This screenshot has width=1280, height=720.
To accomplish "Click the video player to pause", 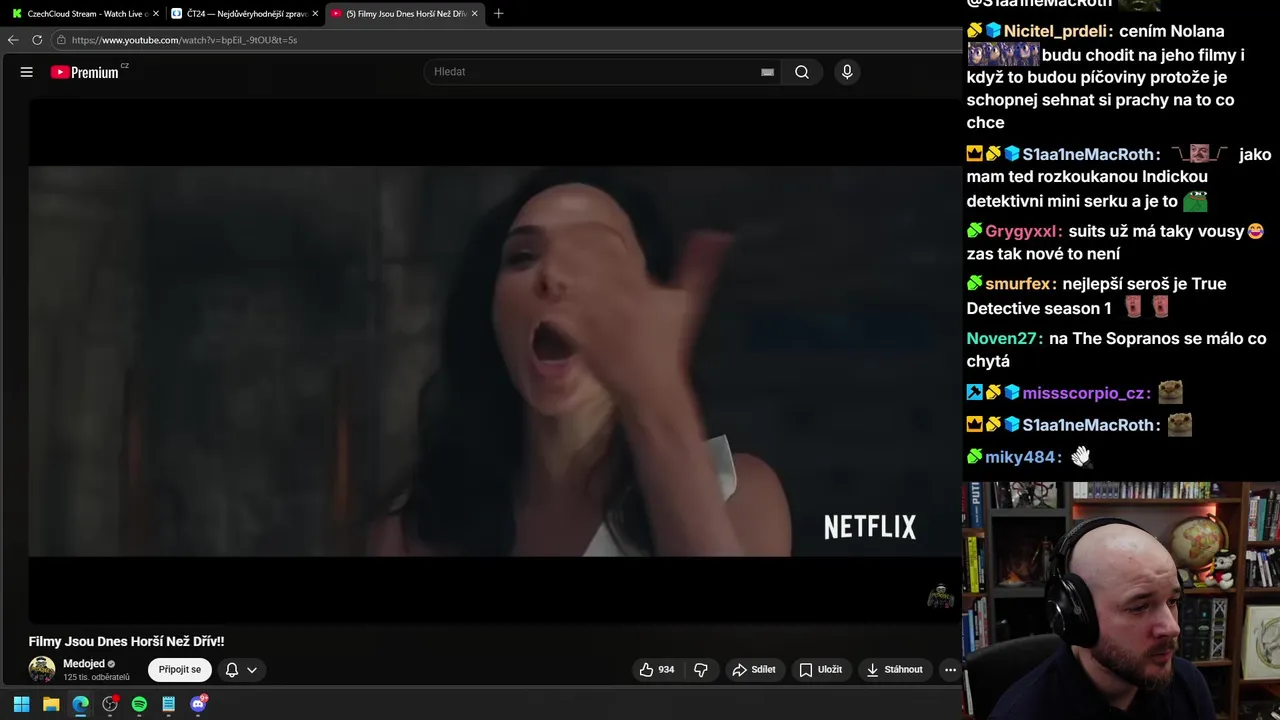I will pyautogui.click(x=494, y=360).
